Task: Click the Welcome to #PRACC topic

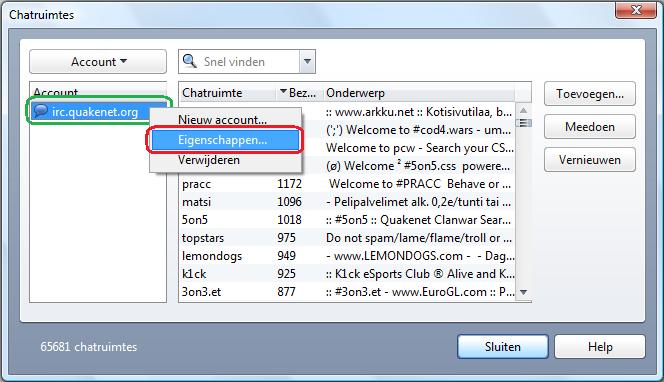Action: click(421, 184)
